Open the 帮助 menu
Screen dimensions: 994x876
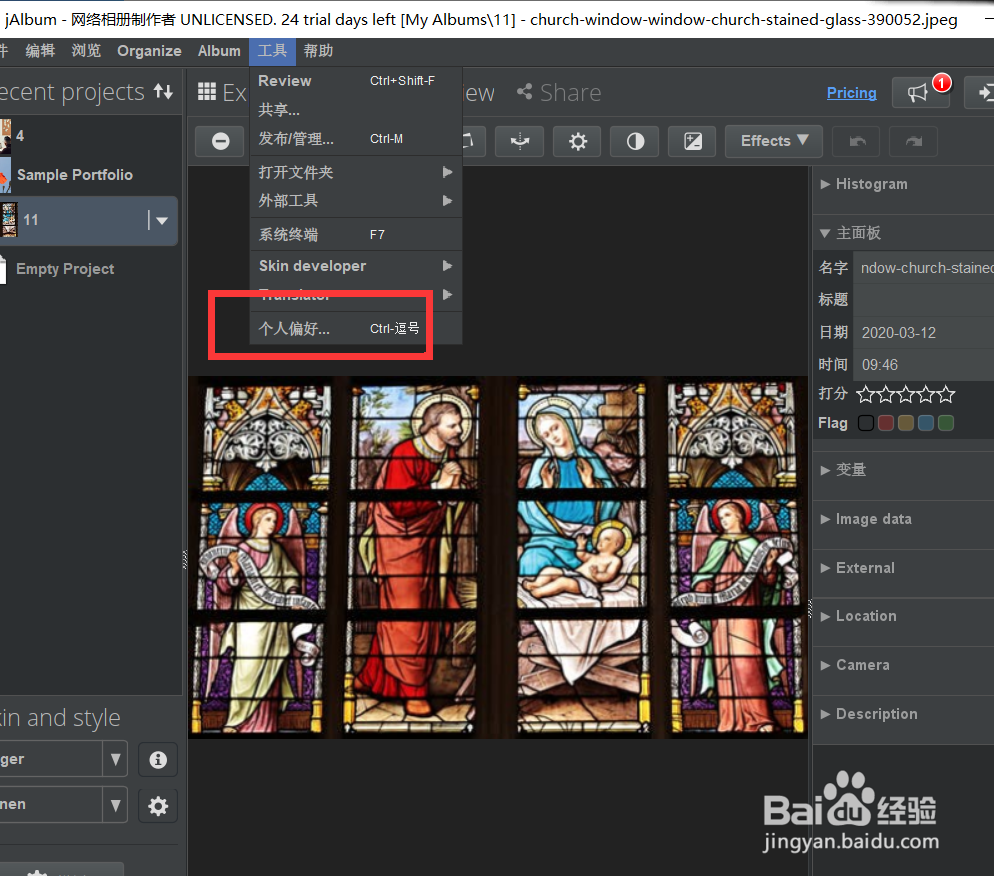point(318,51)
